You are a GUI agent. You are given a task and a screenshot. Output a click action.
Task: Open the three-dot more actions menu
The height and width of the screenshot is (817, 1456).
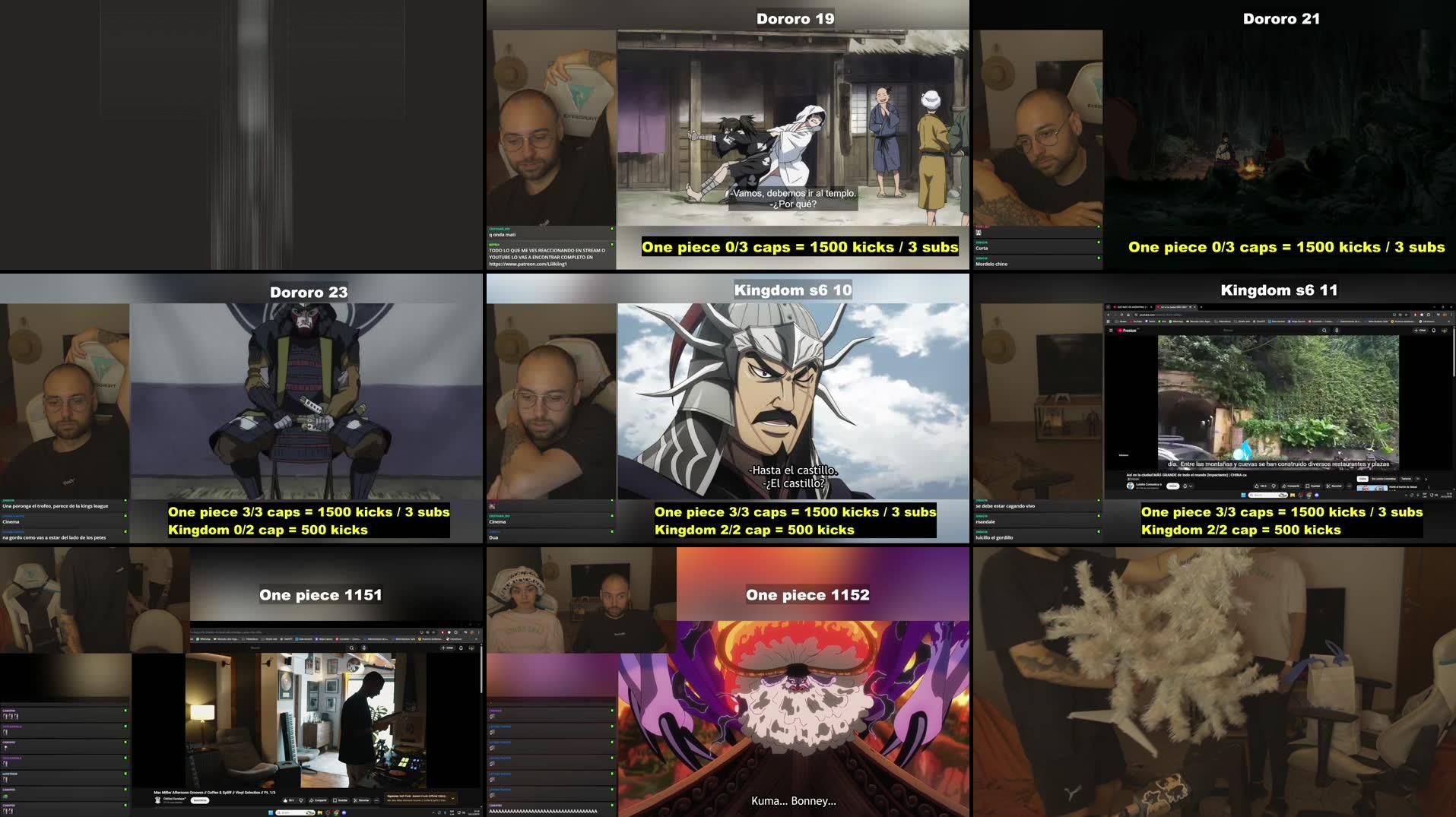[x=1347, y=486]
